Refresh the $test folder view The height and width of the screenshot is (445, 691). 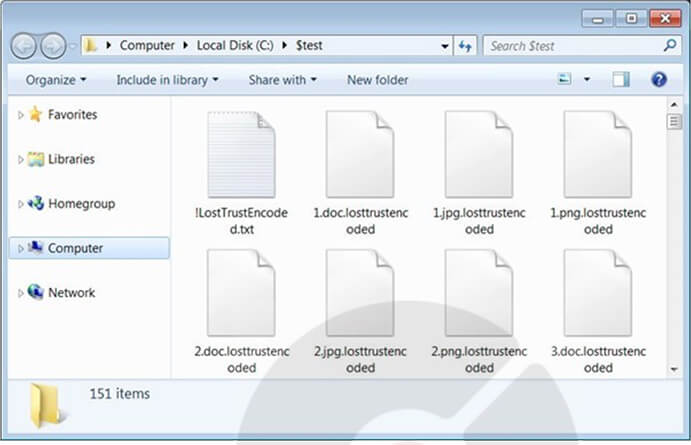click(x=465, y=46)
